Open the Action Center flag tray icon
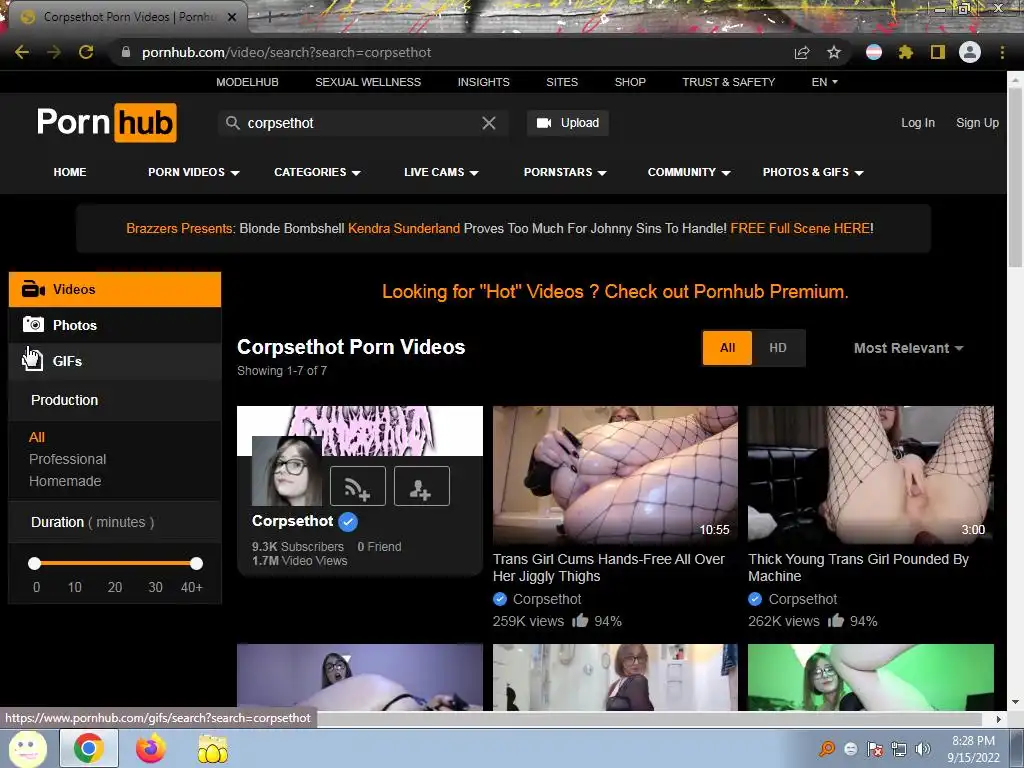 coord(875,749)
